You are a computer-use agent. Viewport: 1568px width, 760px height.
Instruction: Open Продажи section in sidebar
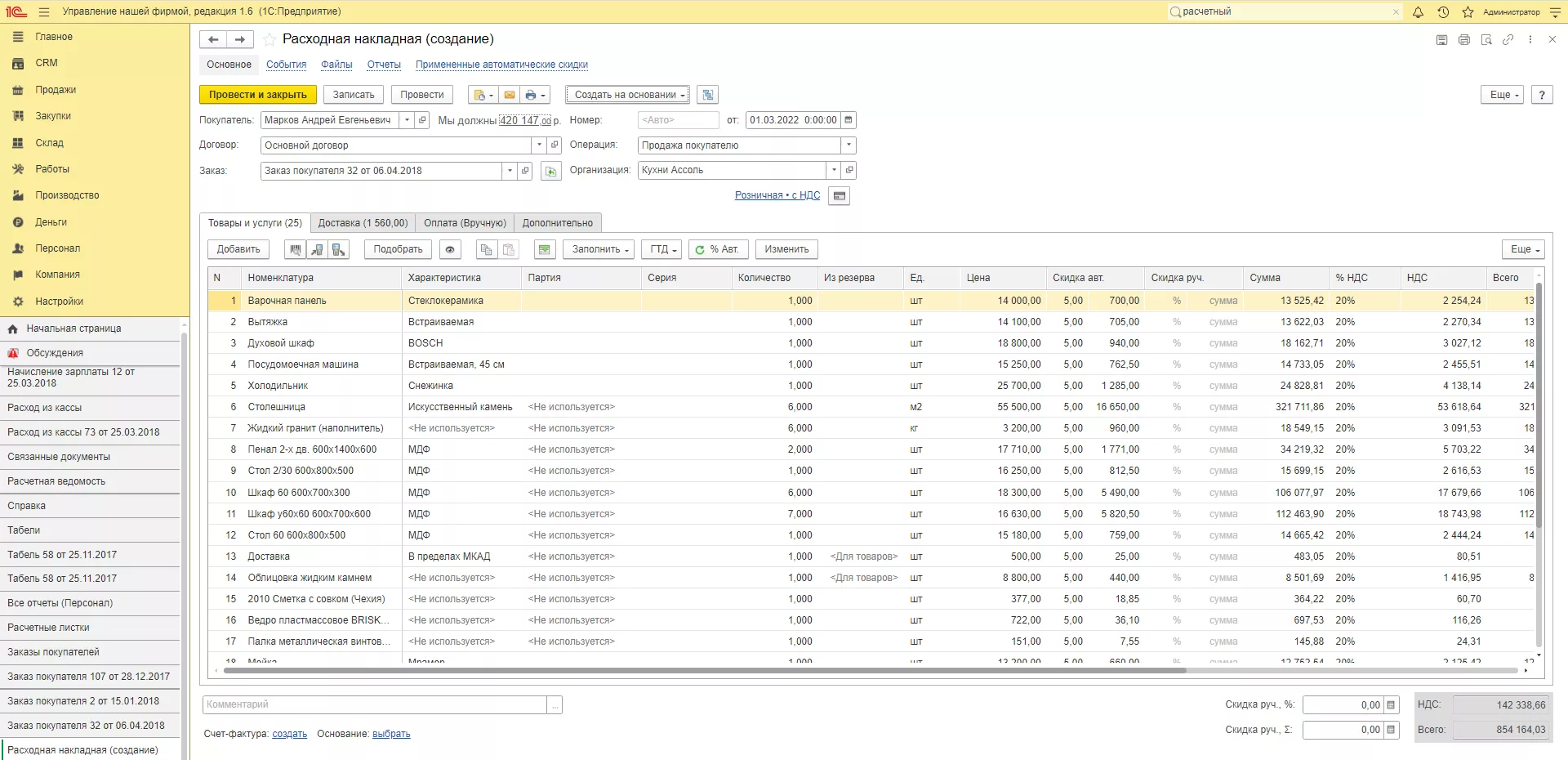pos(56,90)
